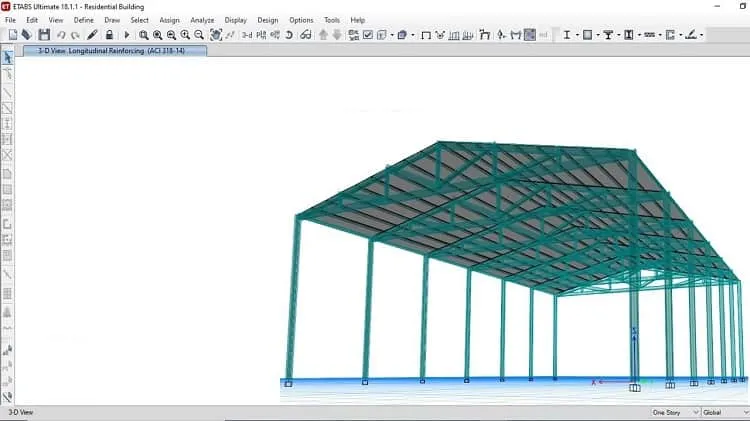Screen dimensions: 750x421
Task: Expand the One Story dropdown
Action: click(675, 412)
